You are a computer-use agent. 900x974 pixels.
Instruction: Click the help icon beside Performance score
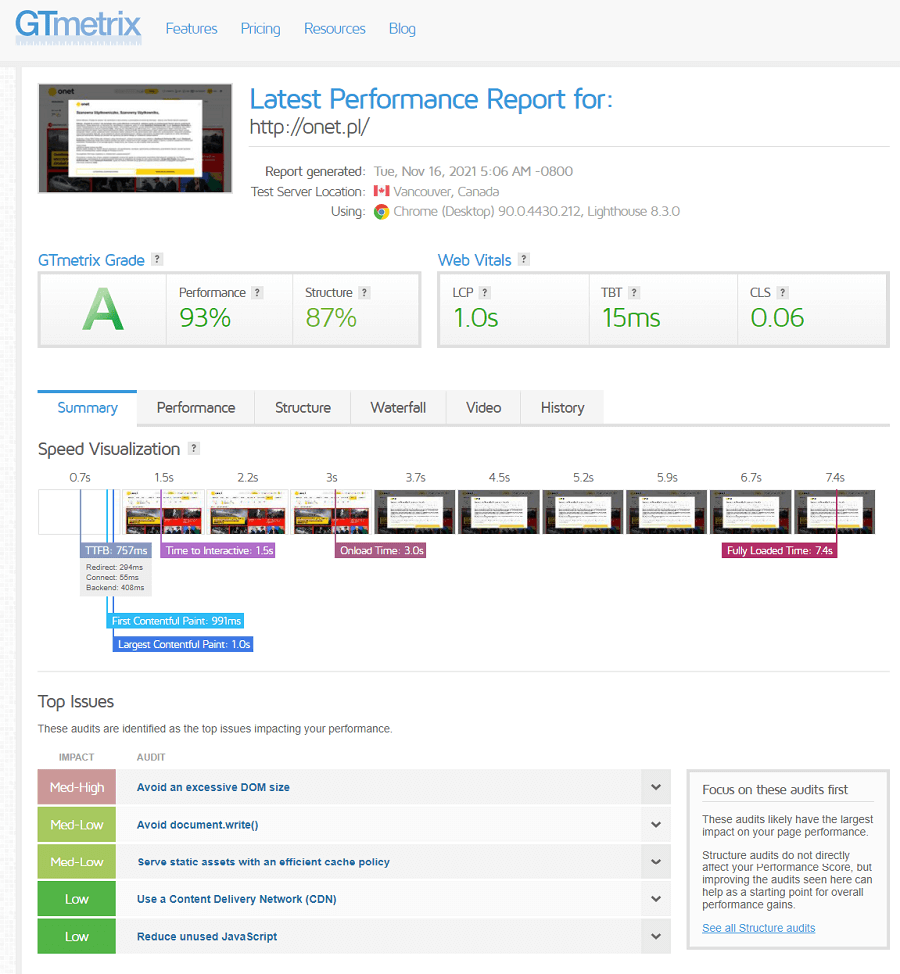[257, 293]
